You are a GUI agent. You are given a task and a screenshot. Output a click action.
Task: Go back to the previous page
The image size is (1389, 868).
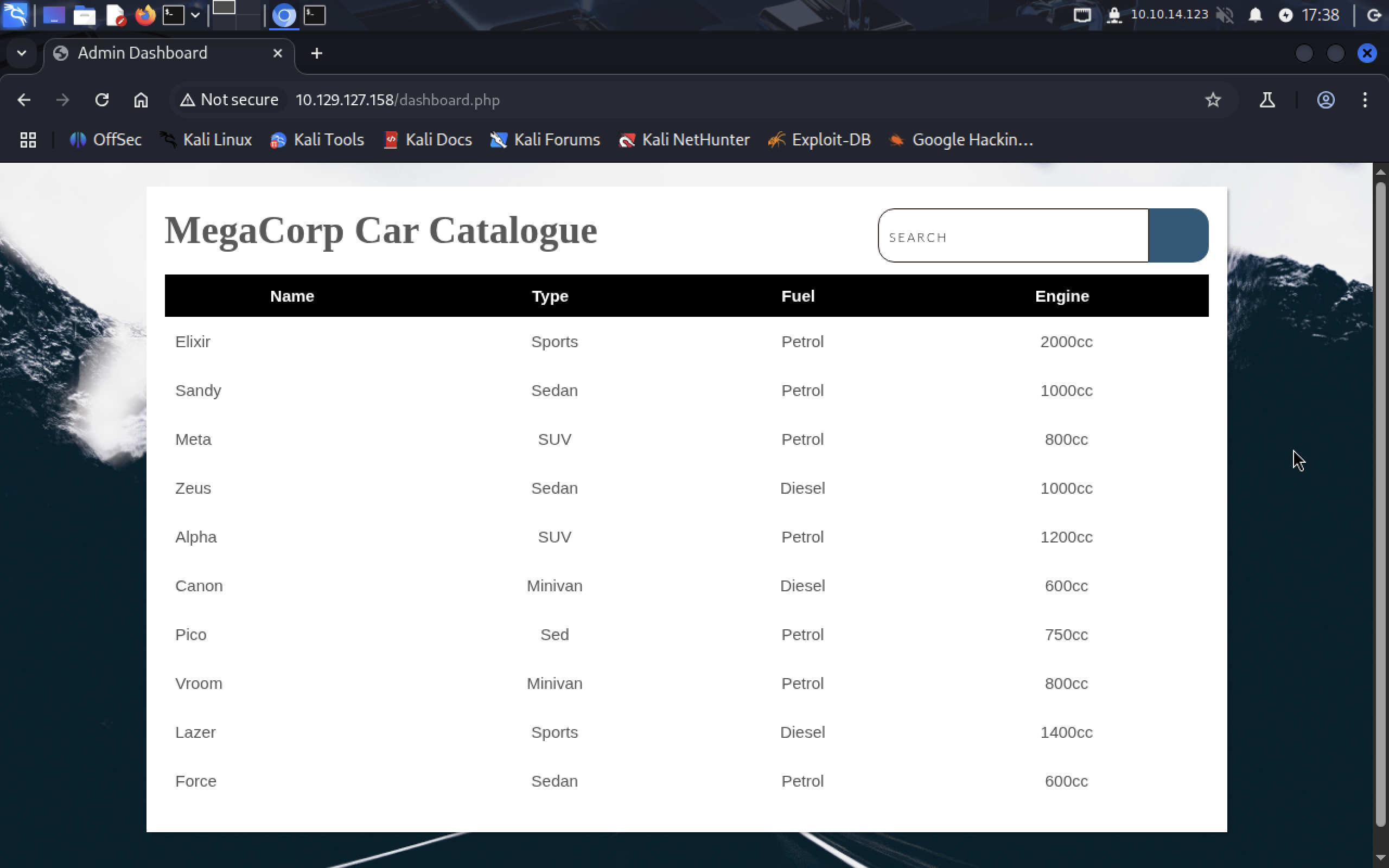click(x=23, y=100)
